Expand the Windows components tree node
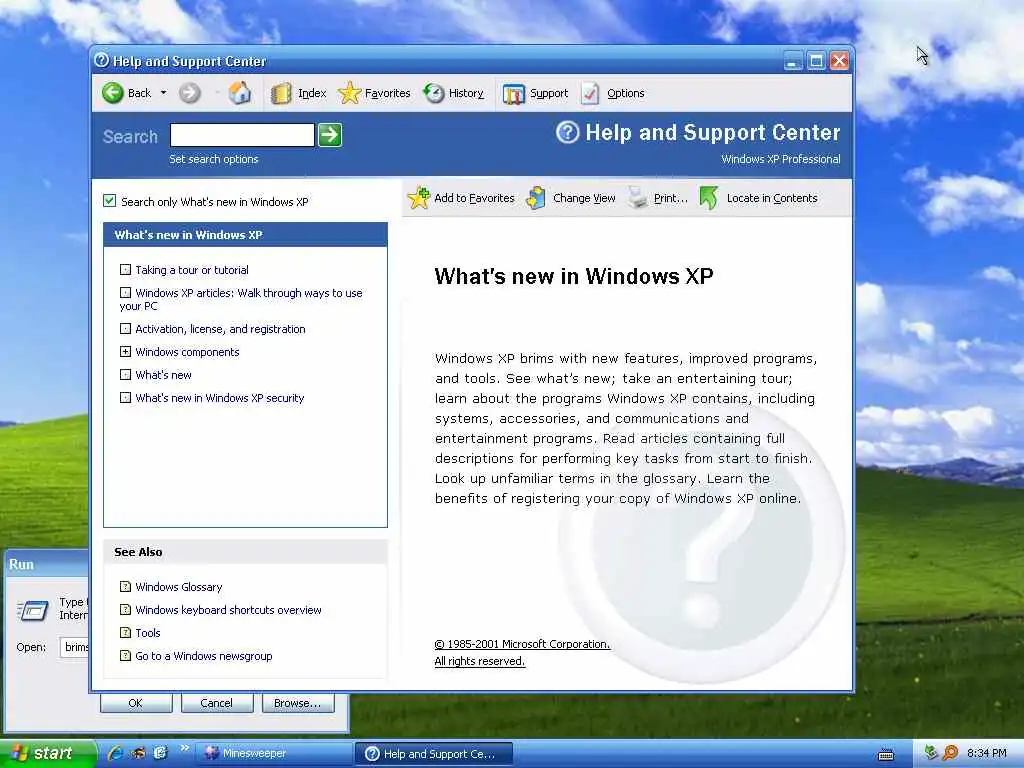 [125, 352]
